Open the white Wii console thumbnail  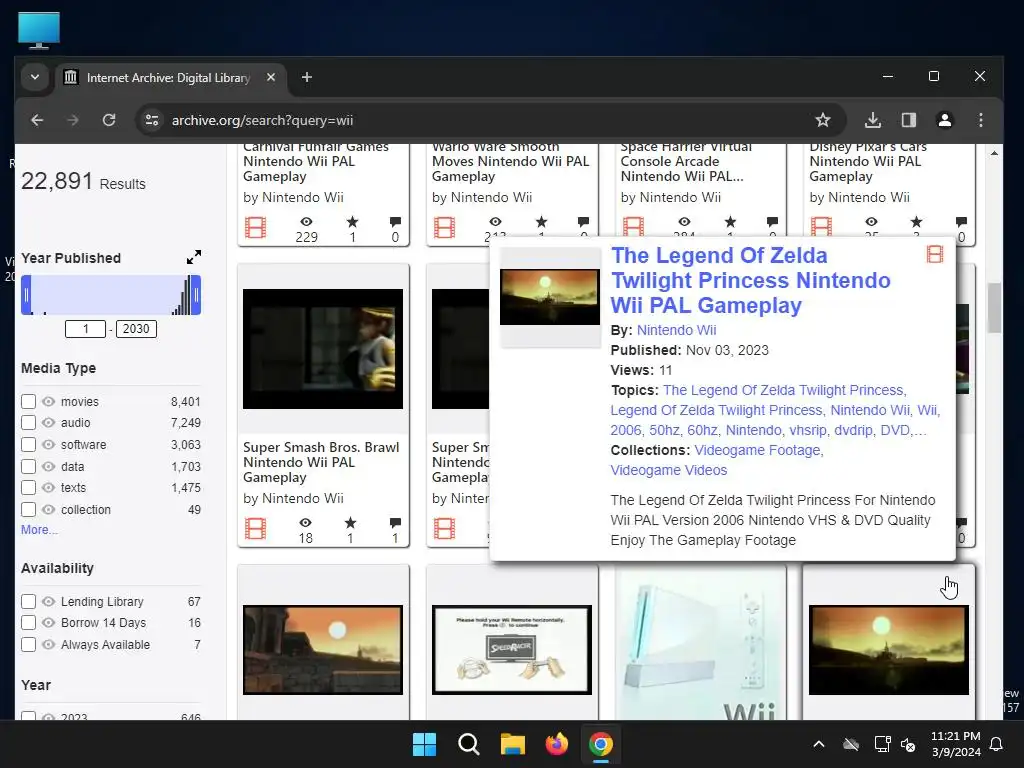(x=701, y=643)
